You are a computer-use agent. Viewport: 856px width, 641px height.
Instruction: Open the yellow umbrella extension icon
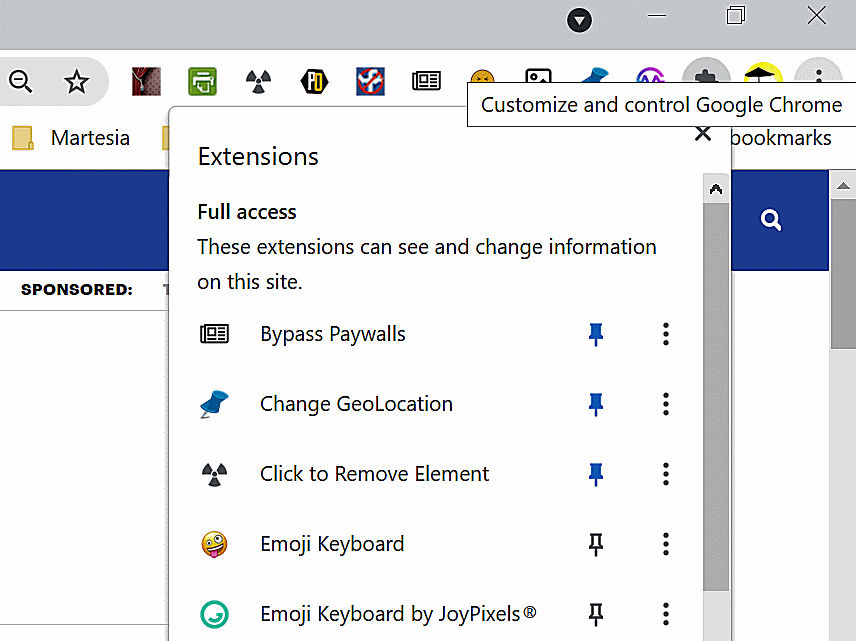763,74
